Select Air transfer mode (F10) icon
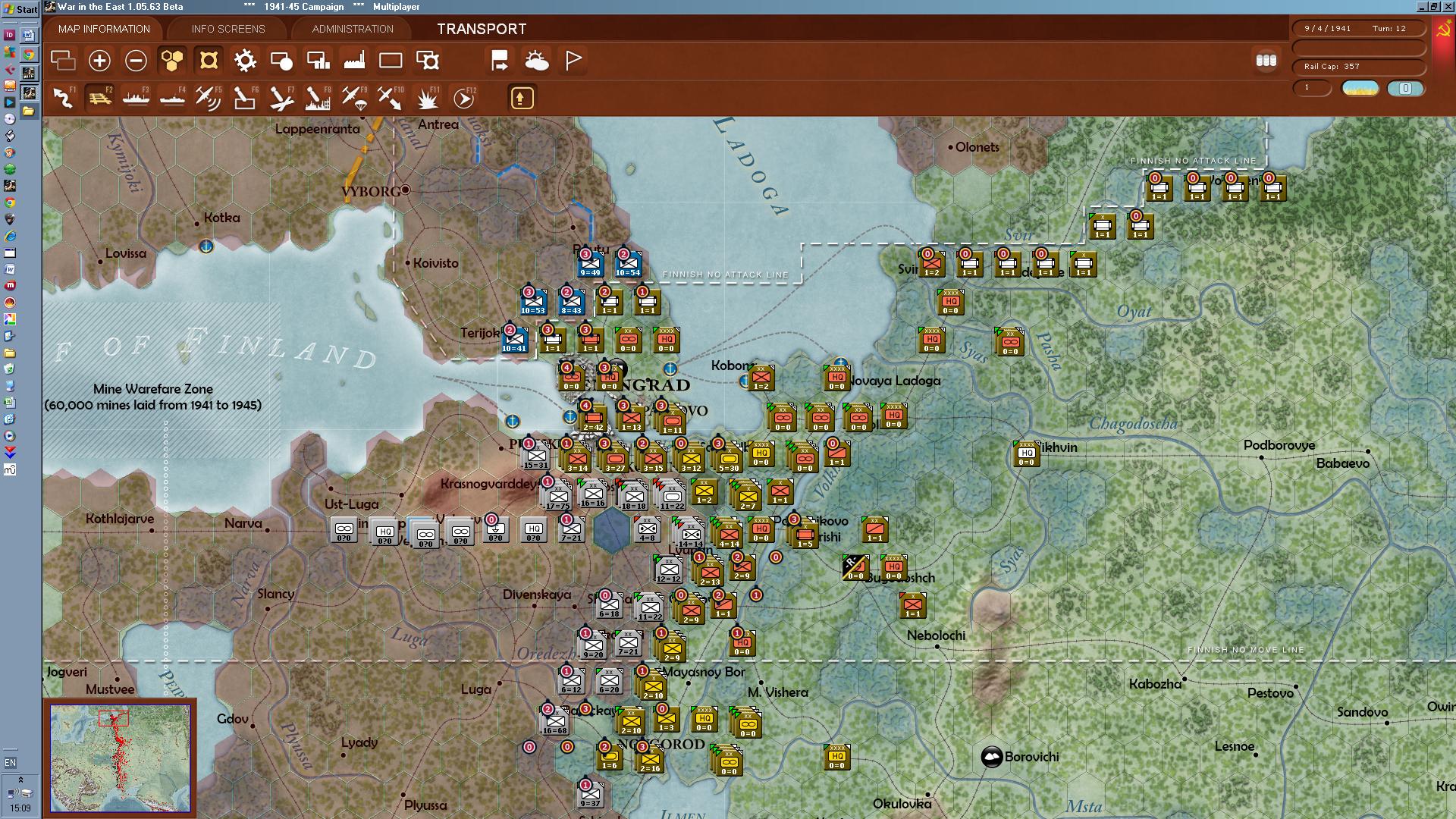The image size is (1456, 819). (x=391, y=98)
